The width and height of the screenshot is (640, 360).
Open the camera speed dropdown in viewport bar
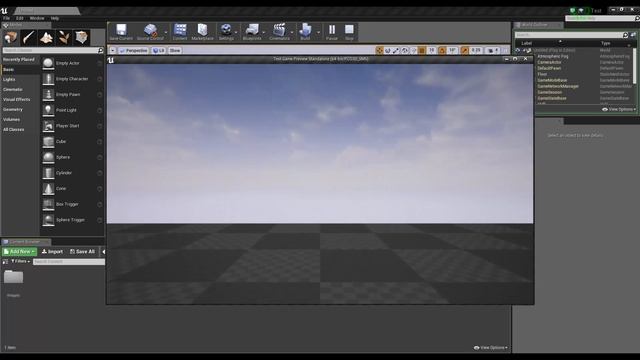click(493, 51)
